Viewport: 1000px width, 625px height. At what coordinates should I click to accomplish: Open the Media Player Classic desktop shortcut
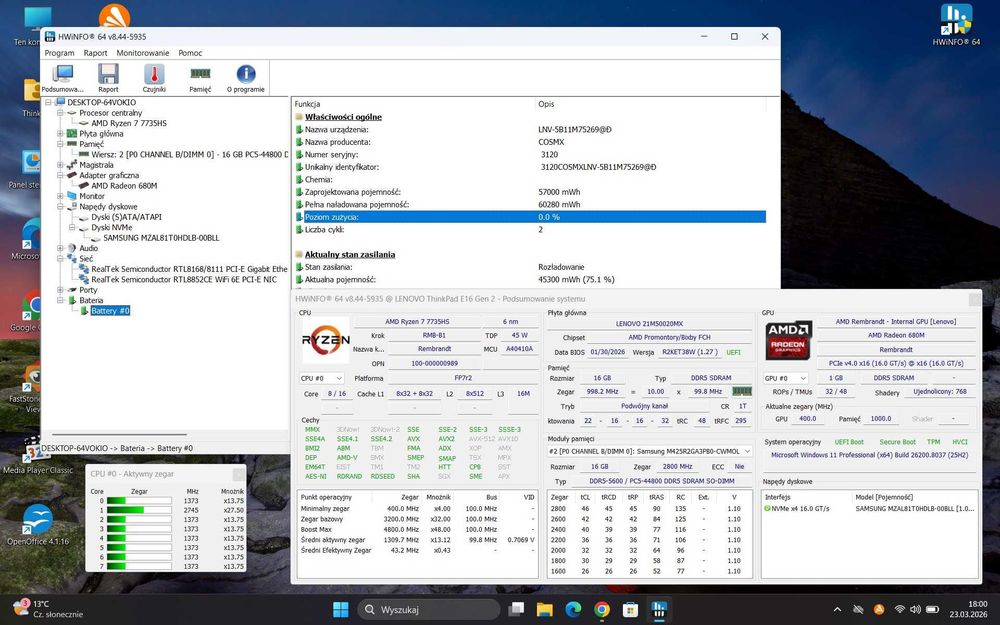pyautogui.click(x=38, y=456)
